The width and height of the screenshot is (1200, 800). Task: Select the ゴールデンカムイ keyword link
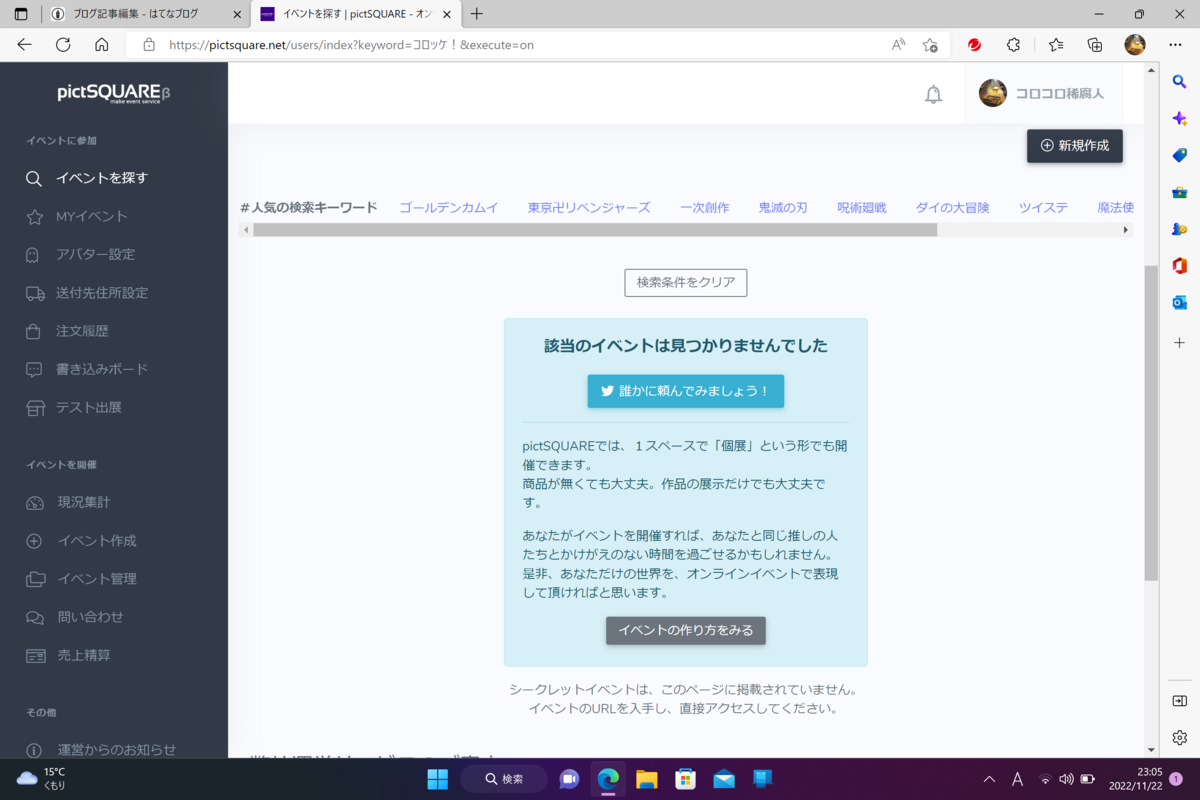point(449,208)
